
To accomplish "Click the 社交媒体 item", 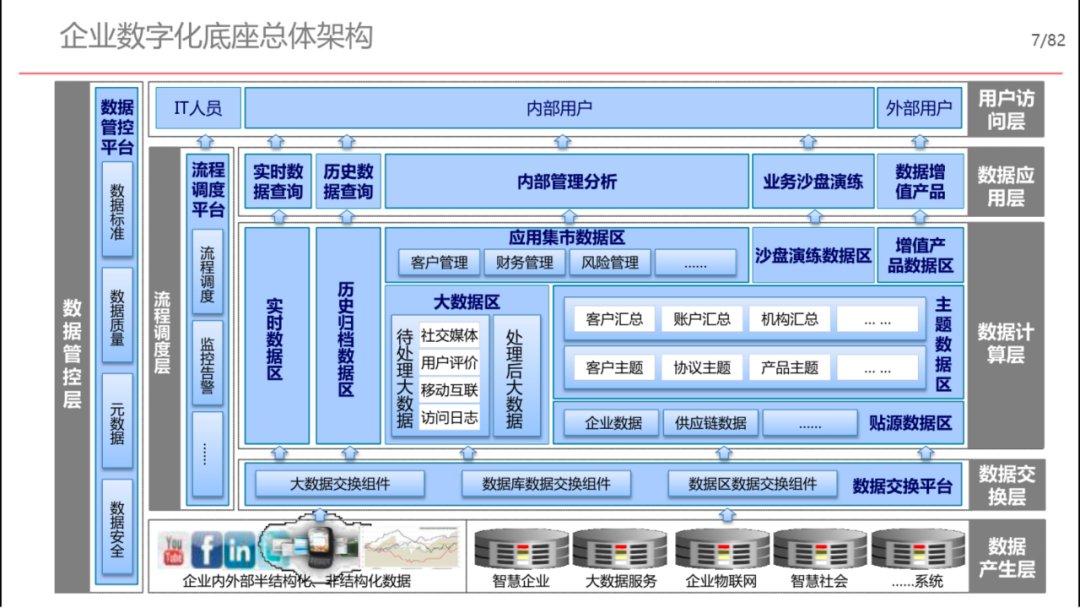I will point(449,335).
